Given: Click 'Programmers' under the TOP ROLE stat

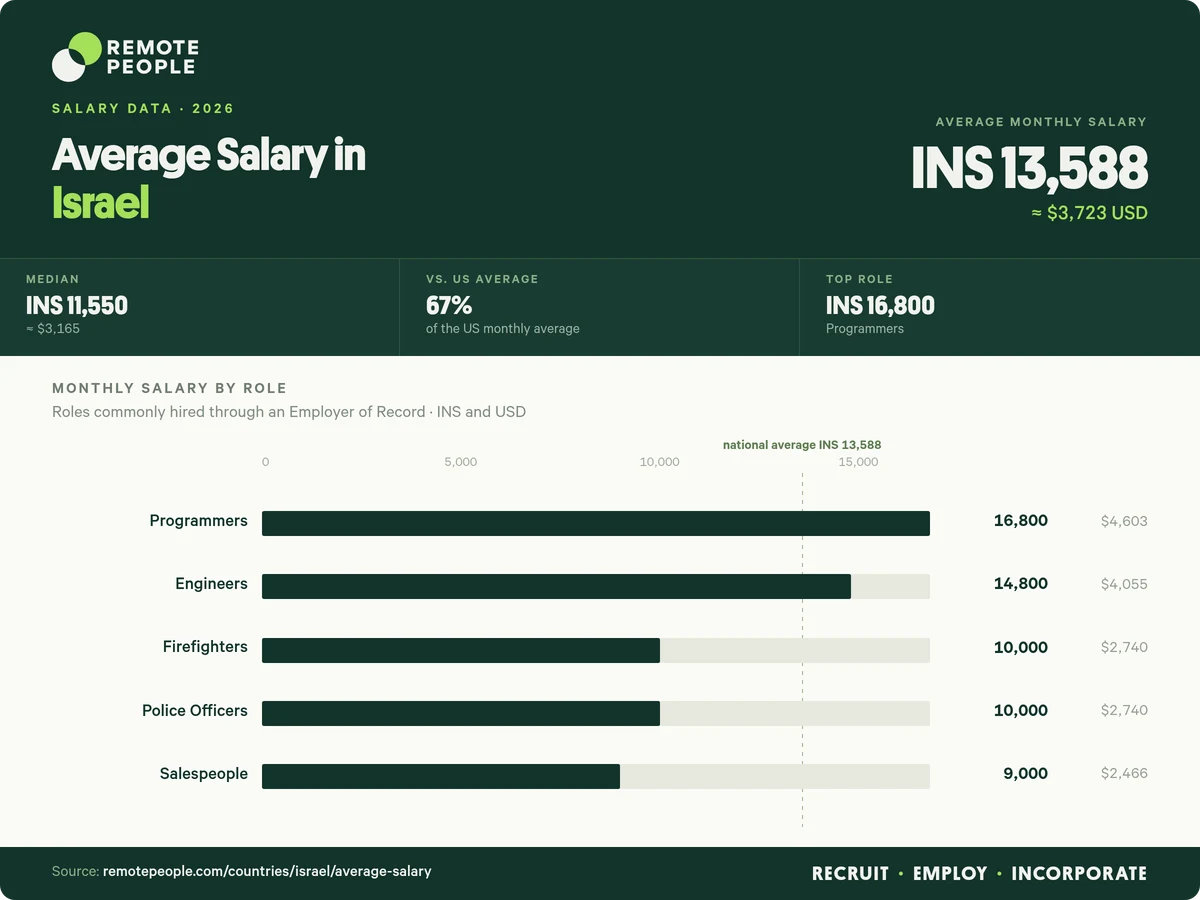Looking at the screenshot, I should tap(865, 328).
